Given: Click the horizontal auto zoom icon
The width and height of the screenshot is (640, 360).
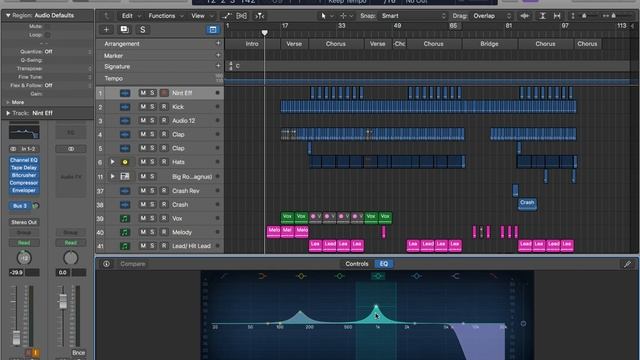Looking at the screenshot, I should [557, 16].
